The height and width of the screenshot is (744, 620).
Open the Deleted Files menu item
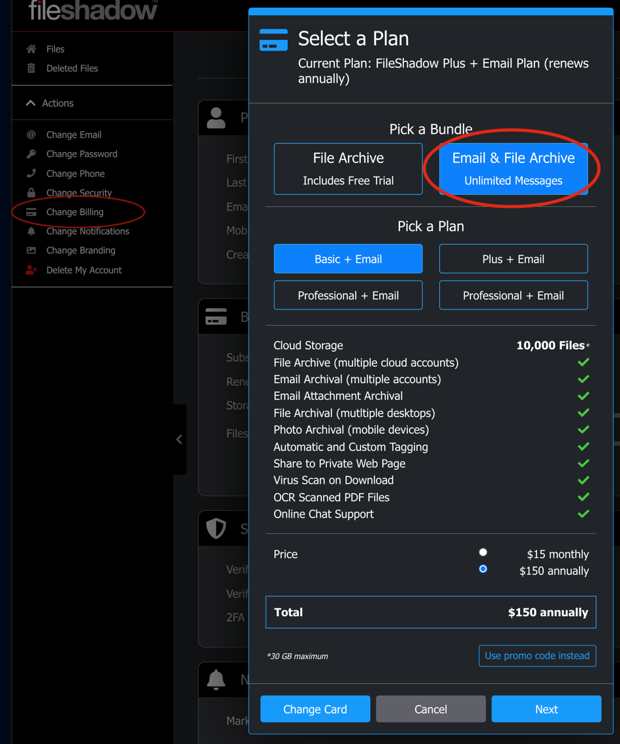72,68
